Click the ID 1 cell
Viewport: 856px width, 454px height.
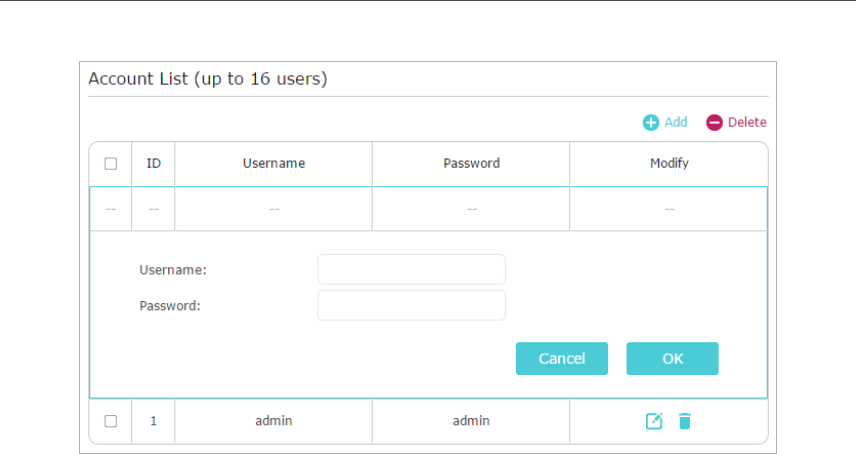(x=153, y=421)
